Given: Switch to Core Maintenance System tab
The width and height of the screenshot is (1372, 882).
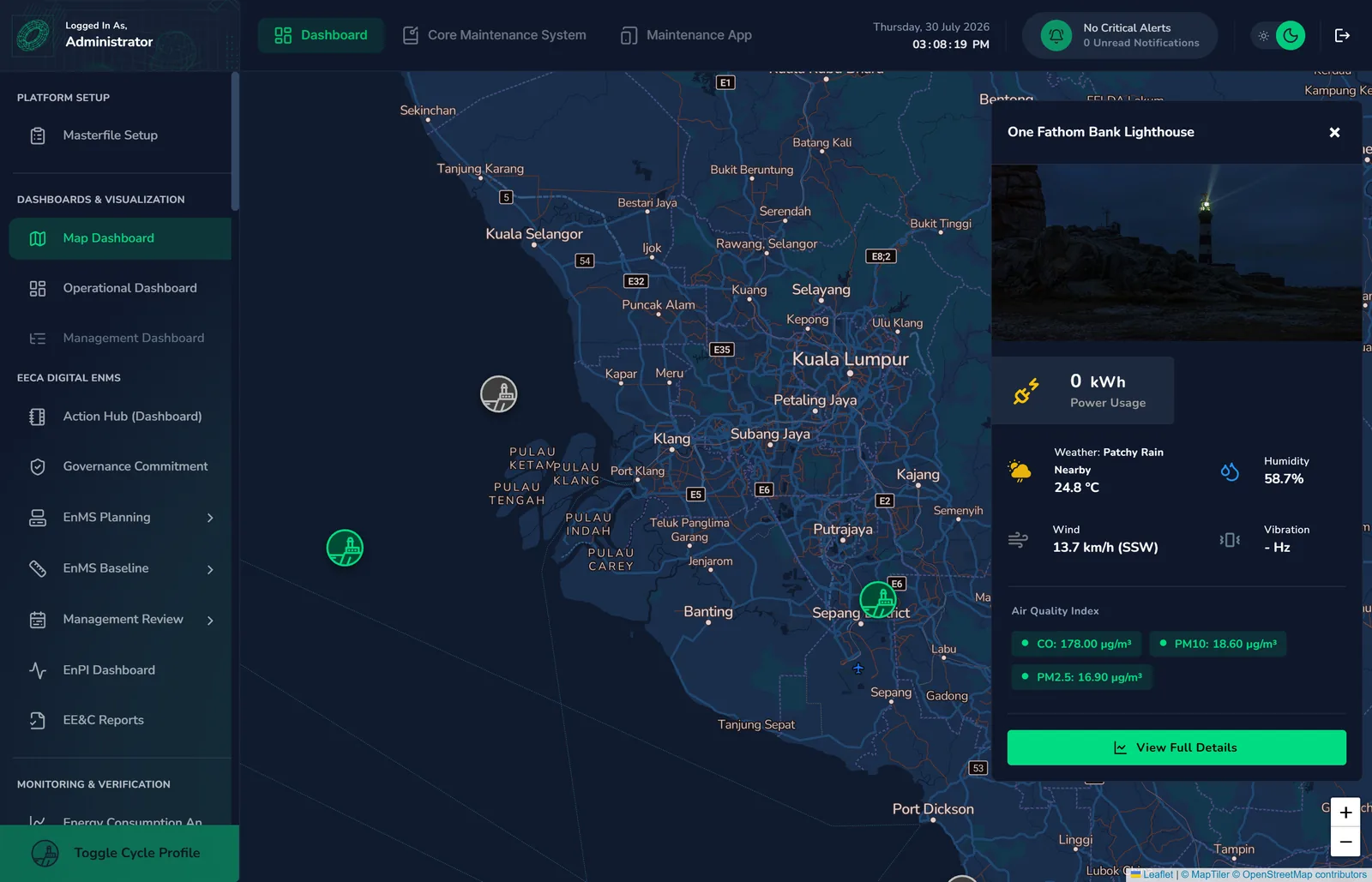Looking at the screenshot, I should [x=495, y=35].
